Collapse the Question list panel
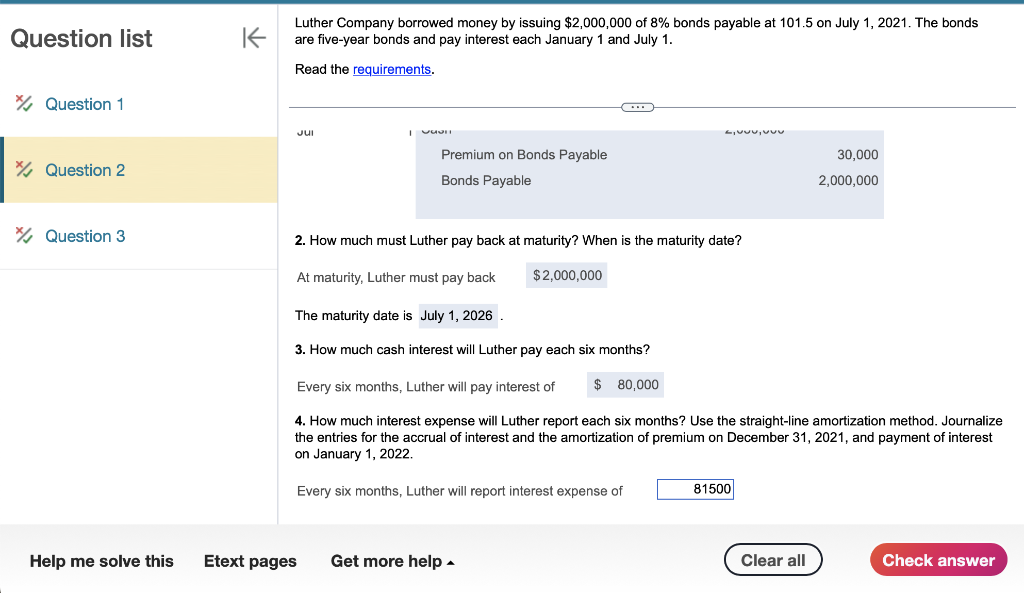Viewport: 1024px width, 593px height. pyautogui.click(x=253, y=38)
